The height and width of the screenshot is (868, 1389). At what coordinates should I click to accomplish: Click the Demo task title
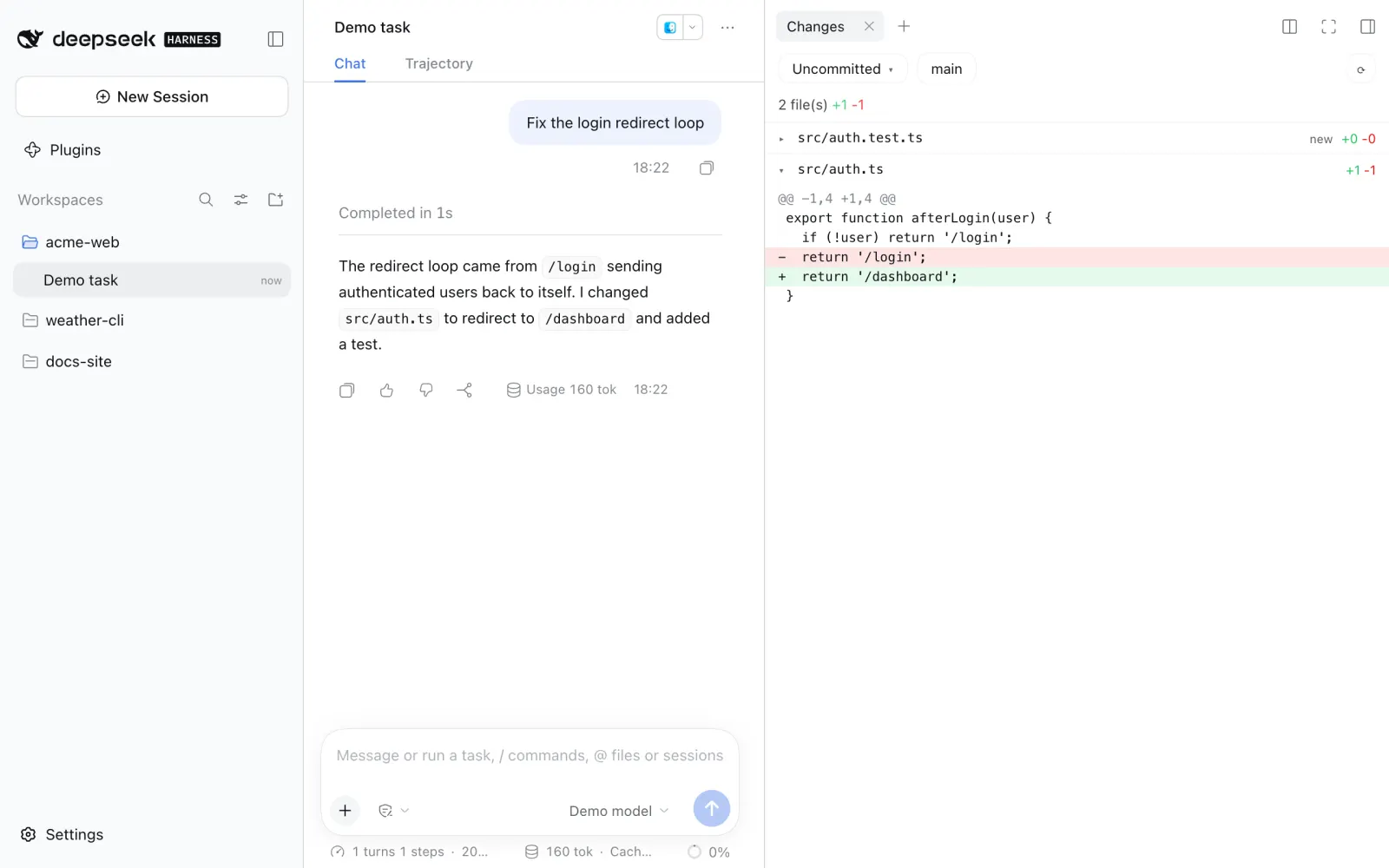[x=372, y=27]
